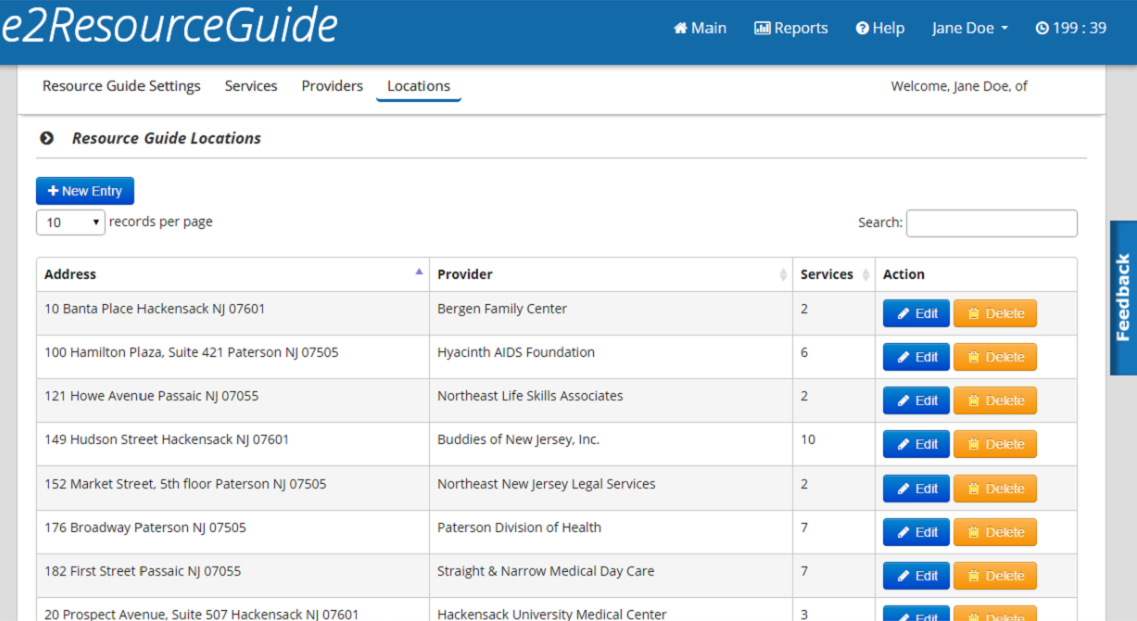This screenshot has height=621, width=1137.
Task: Click the session timer clock
Action: (1071, 28)
